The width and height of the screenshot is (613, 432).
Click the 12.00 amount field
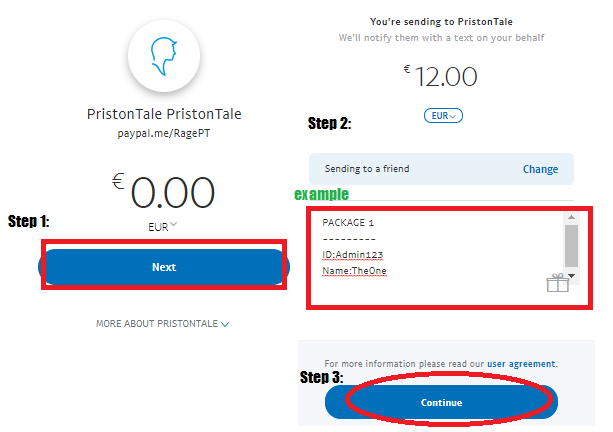(x=441, y=76)
